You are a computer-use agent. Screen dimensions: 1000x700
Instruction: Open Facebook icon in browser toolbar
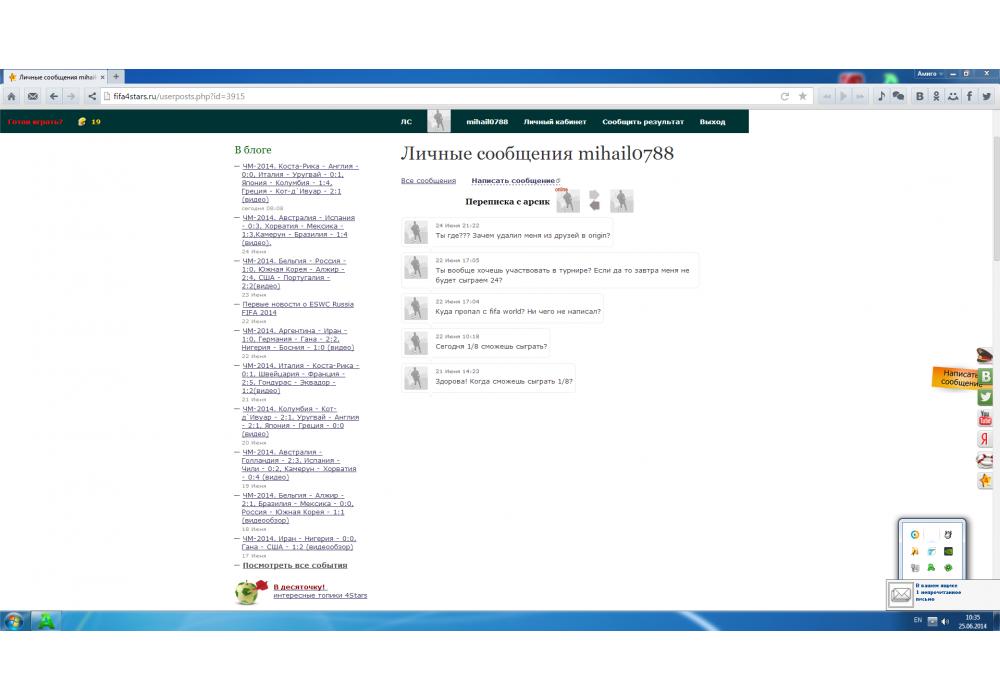click(969, 96)
